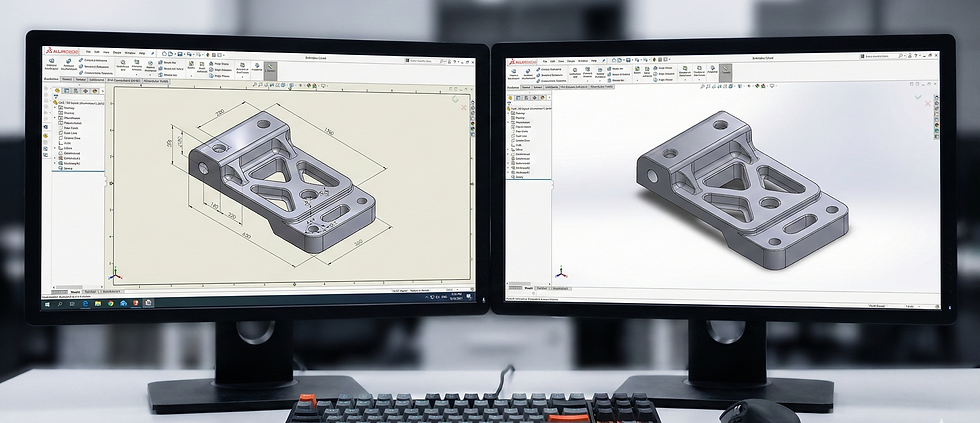Switch to second CommandManager tab on right monitor
This screenshot has width=980, height=423.
(526, 87)
